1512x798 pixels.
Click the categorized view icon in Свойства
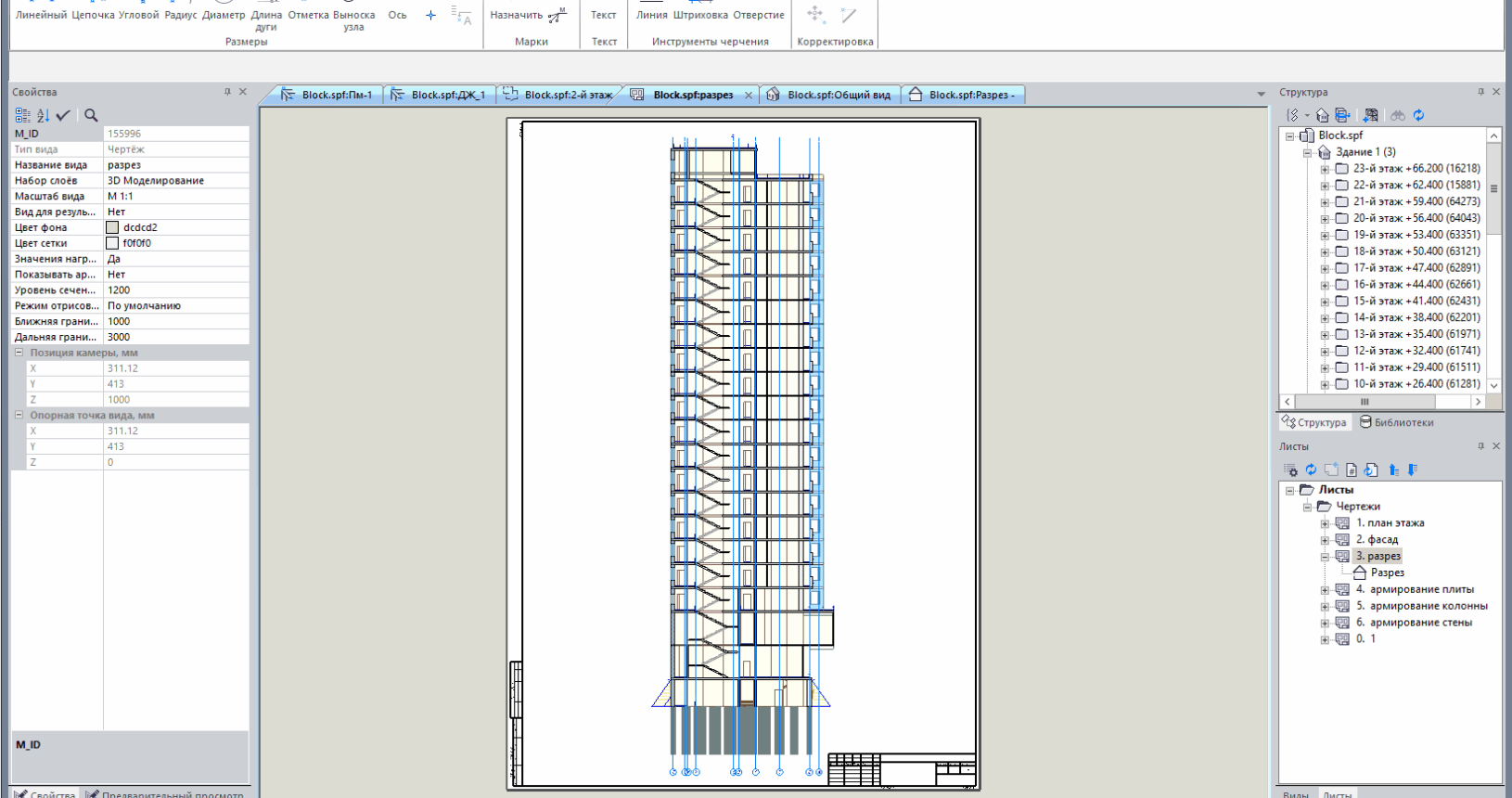[22, 115]
